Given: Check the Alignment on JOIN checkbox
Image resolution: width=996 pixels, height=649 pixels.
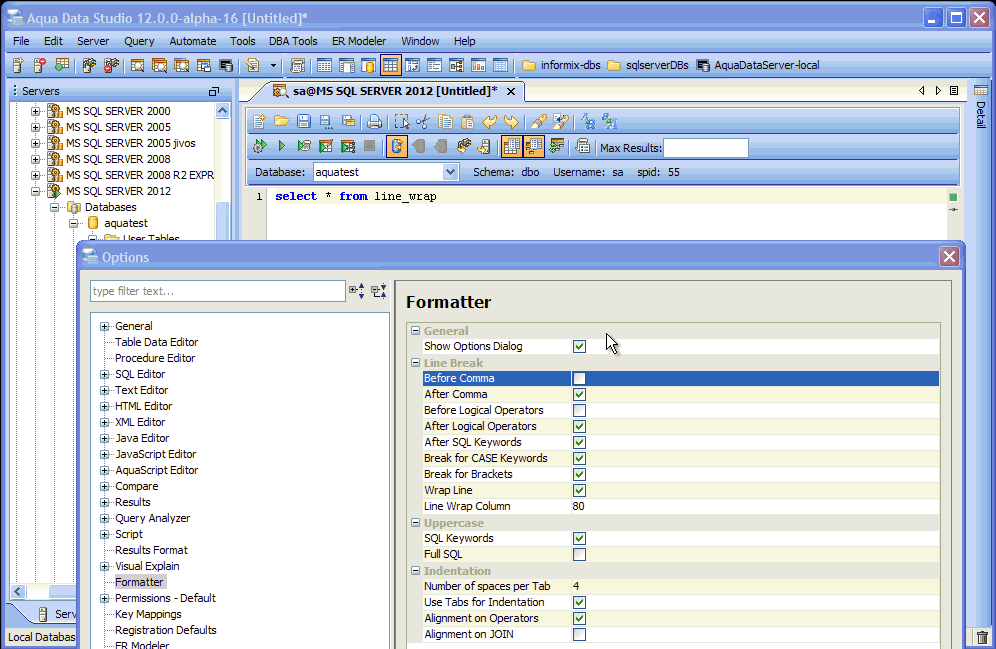Looking at the screenshot, I should pyautogui.click(x=579, y=634).
